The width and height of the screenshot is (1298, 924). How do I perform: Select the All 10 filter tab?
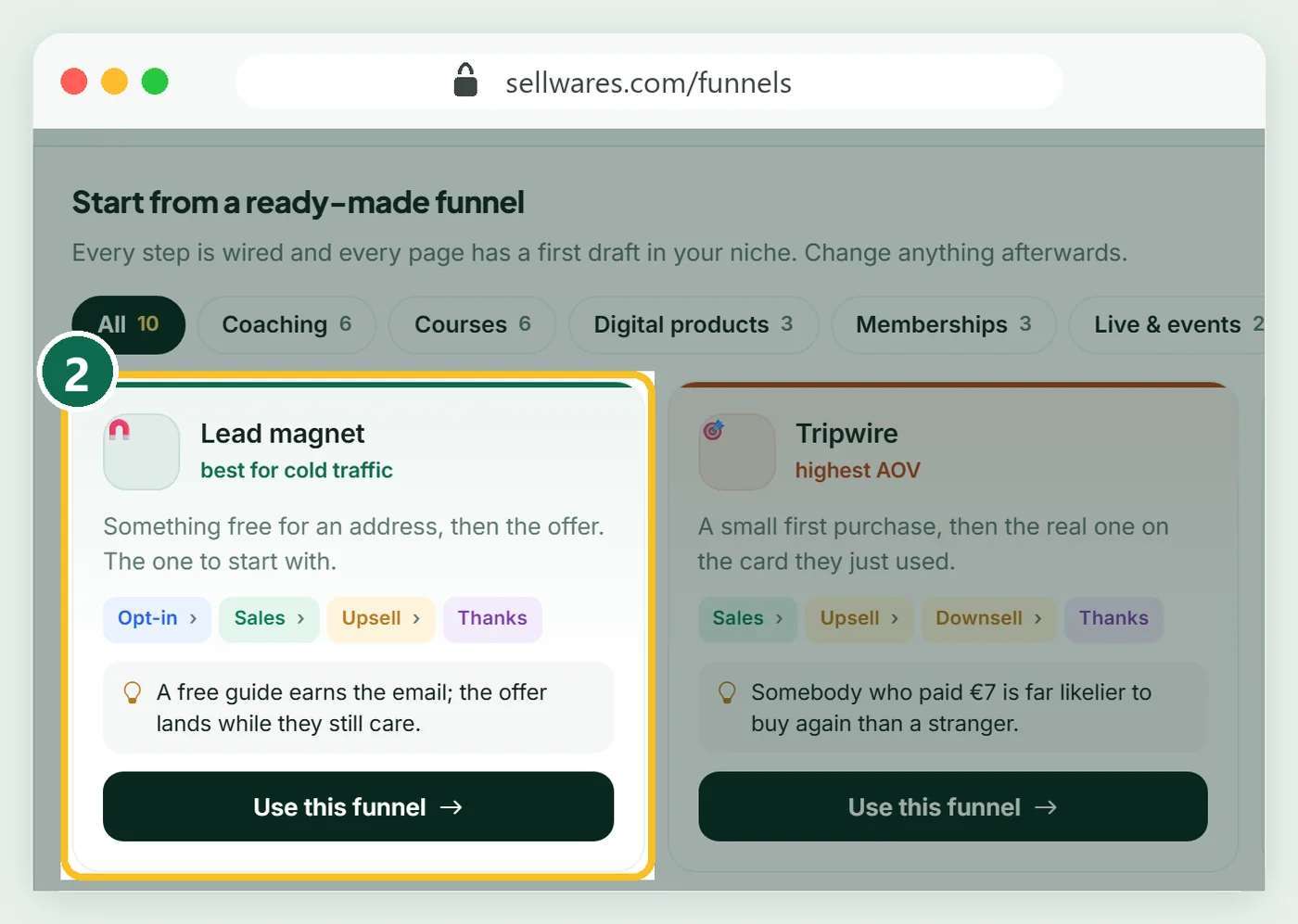point(129,324)
